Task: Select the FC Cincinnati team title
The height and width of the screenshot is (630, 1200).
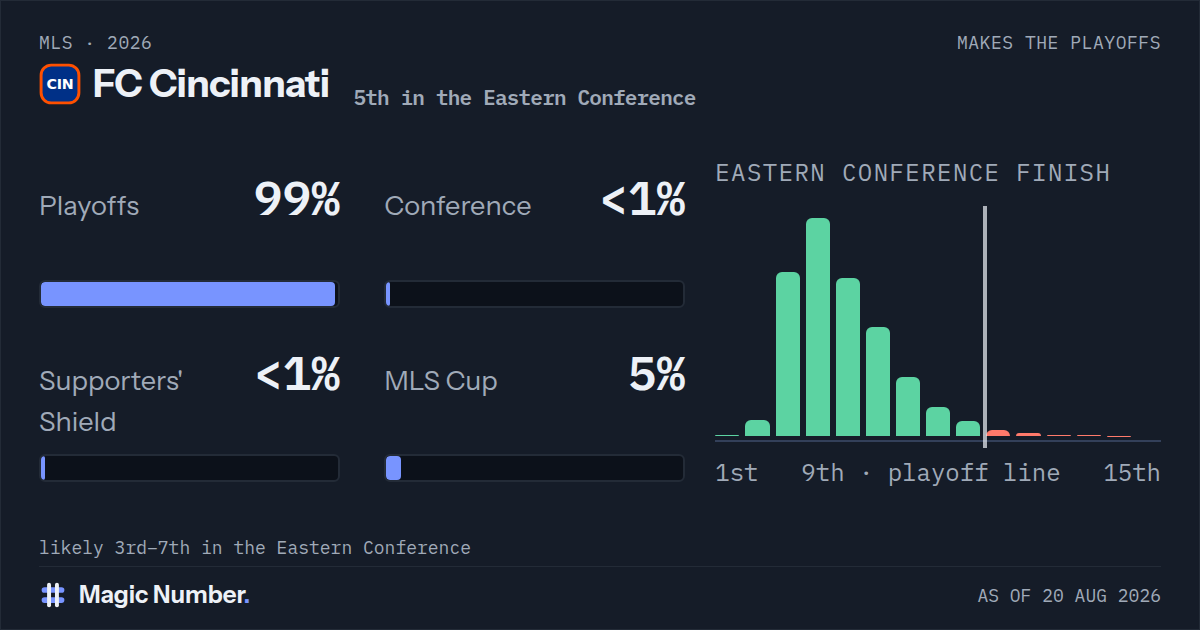Action: pyautogui.click(x=211, y=84)
